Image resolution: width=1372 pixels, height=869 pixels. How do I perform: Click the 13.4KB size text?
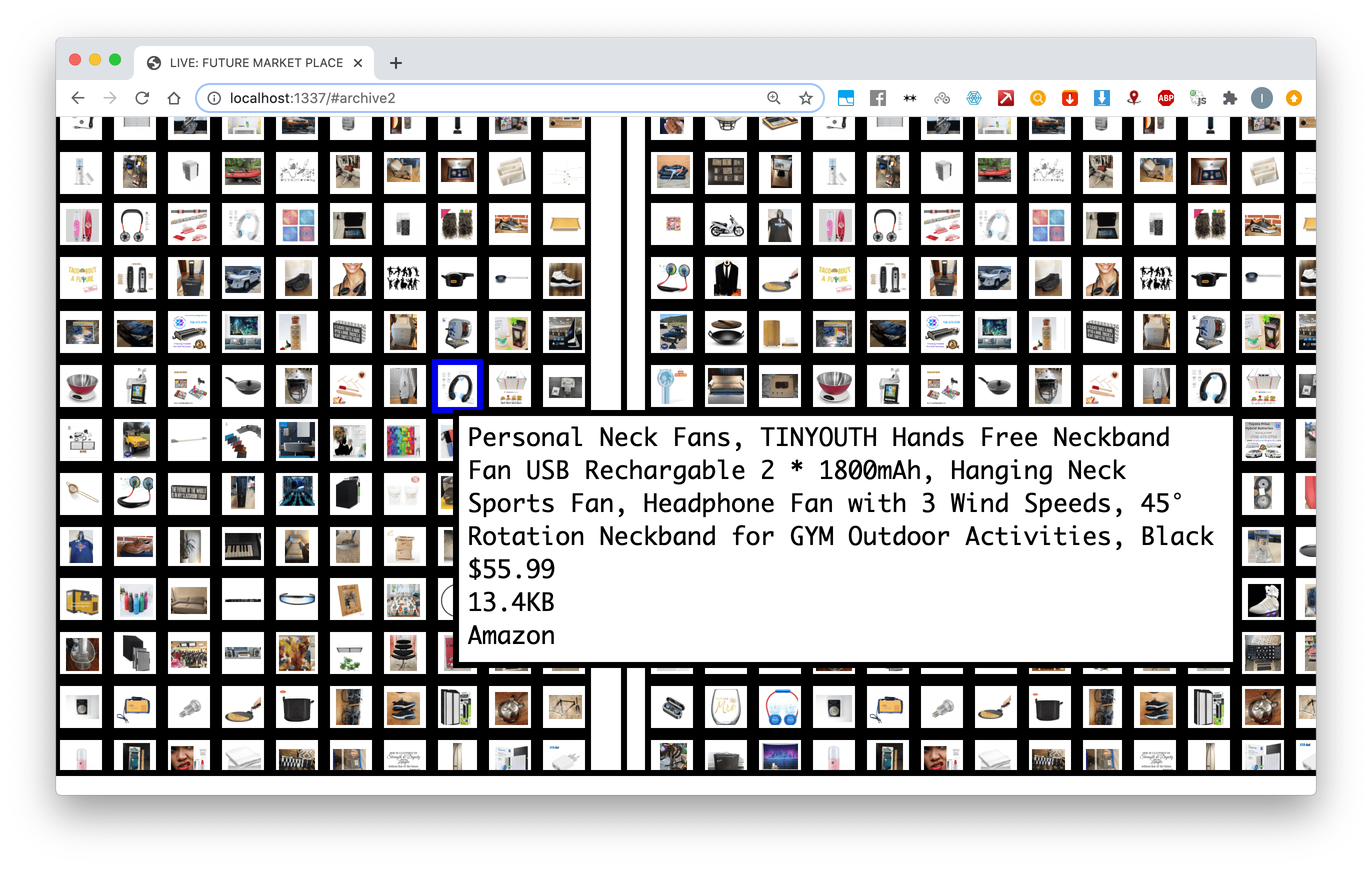tap(511, 601)
